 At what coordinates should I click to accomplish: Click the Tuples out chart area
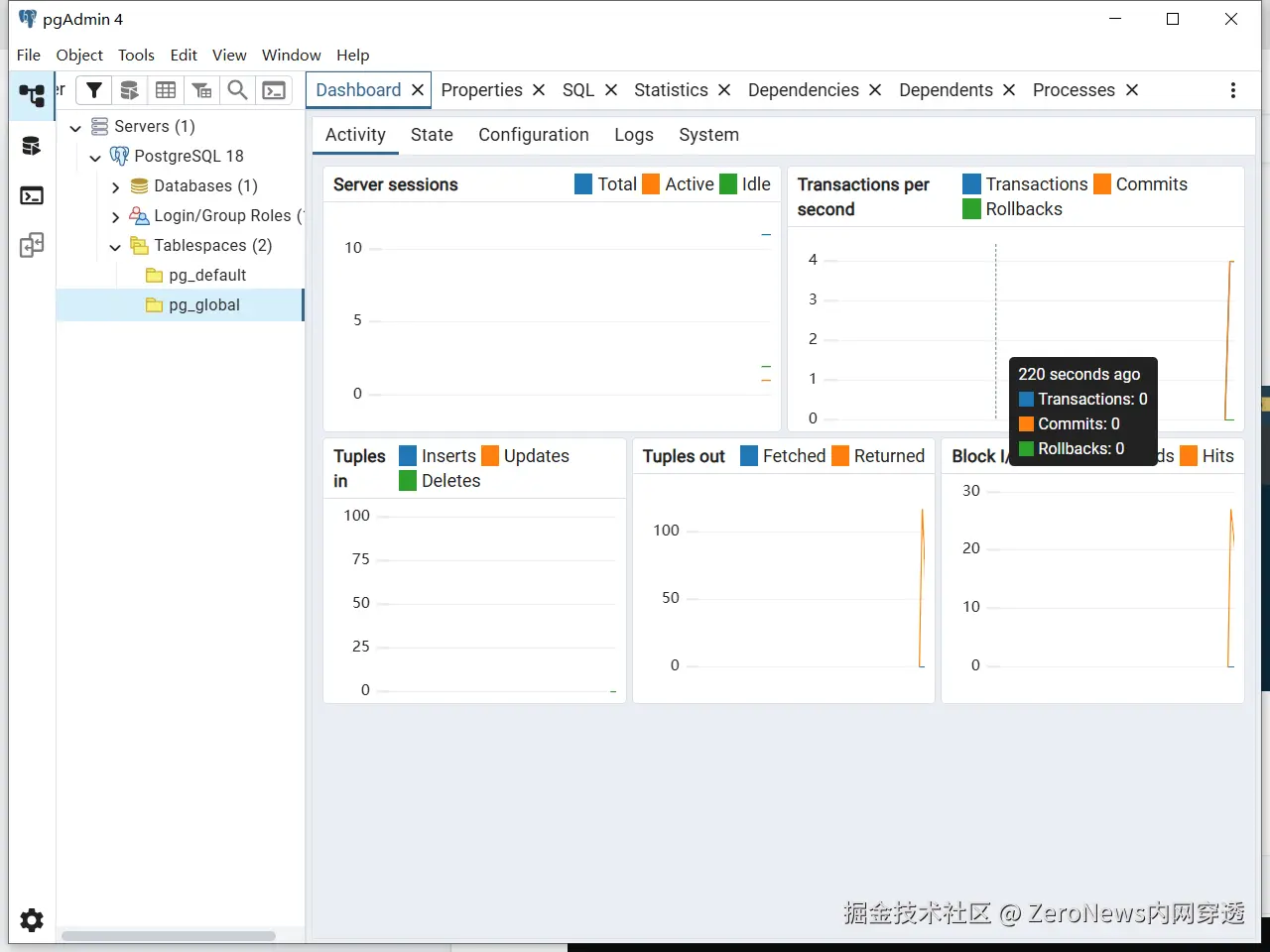(784, 588)
